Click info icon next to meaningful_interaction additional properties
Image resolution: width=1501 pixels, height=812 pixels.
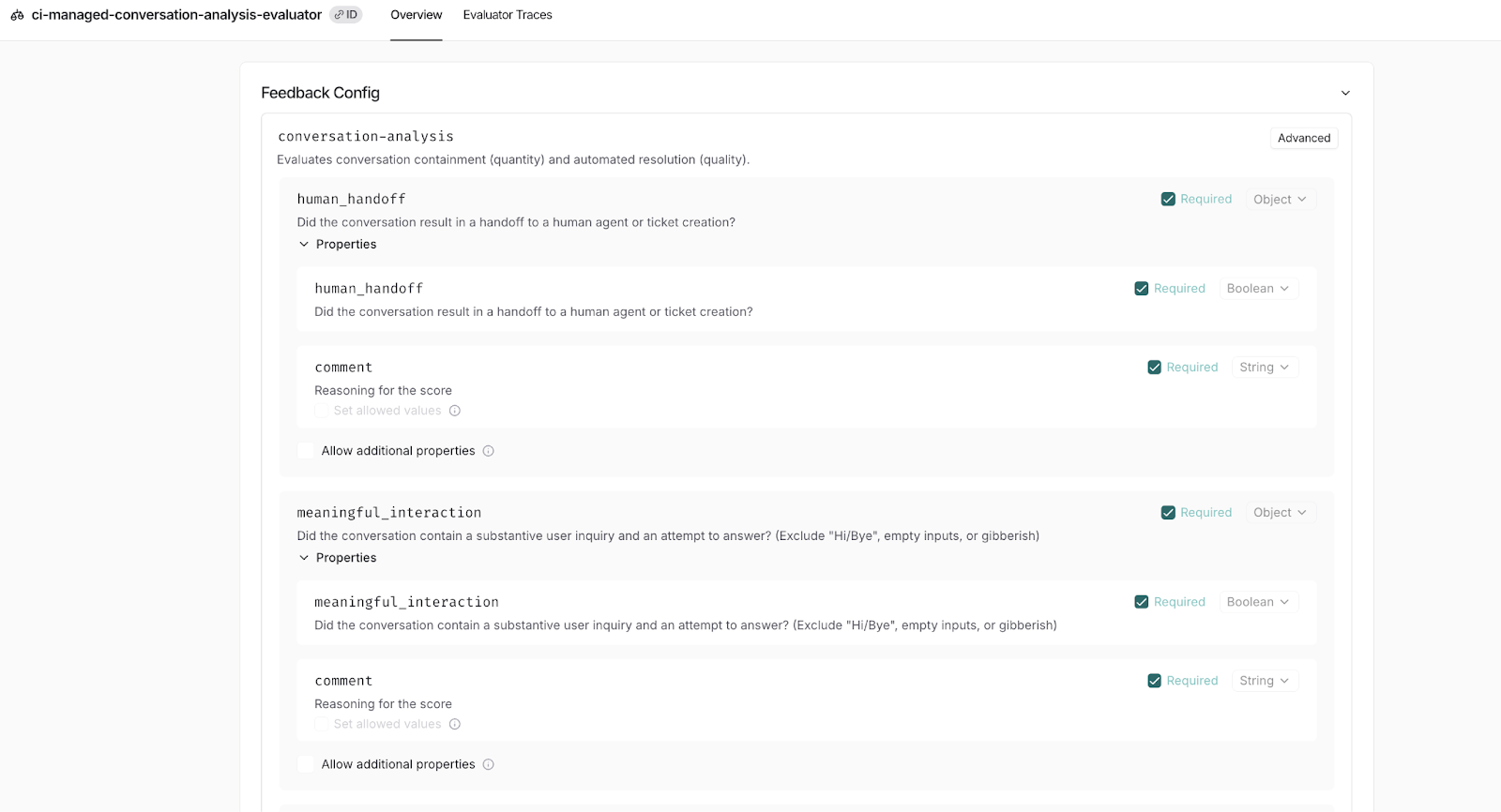pyautogui.click(x=489, y=764)
